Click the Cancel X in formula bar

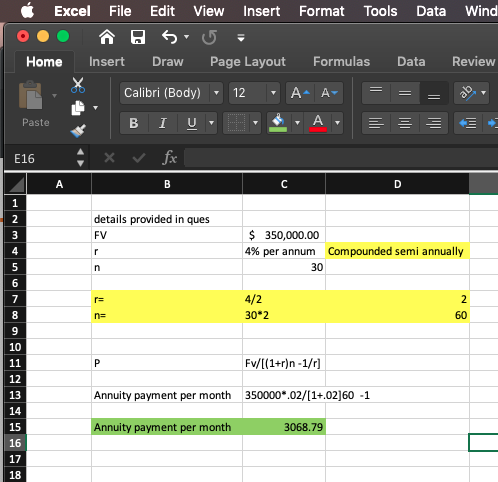(x=109, y=158)
